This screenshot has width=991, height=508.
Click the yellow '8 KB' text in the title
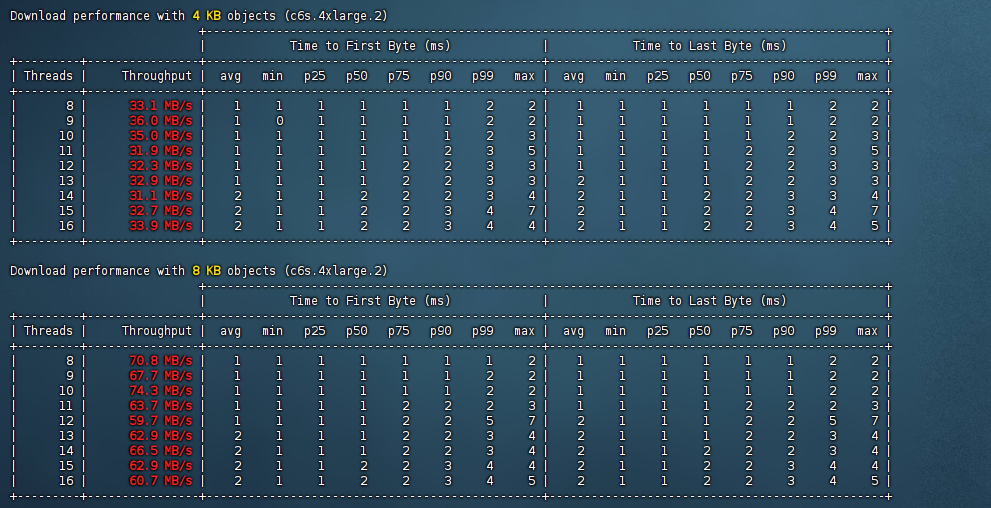207,270
